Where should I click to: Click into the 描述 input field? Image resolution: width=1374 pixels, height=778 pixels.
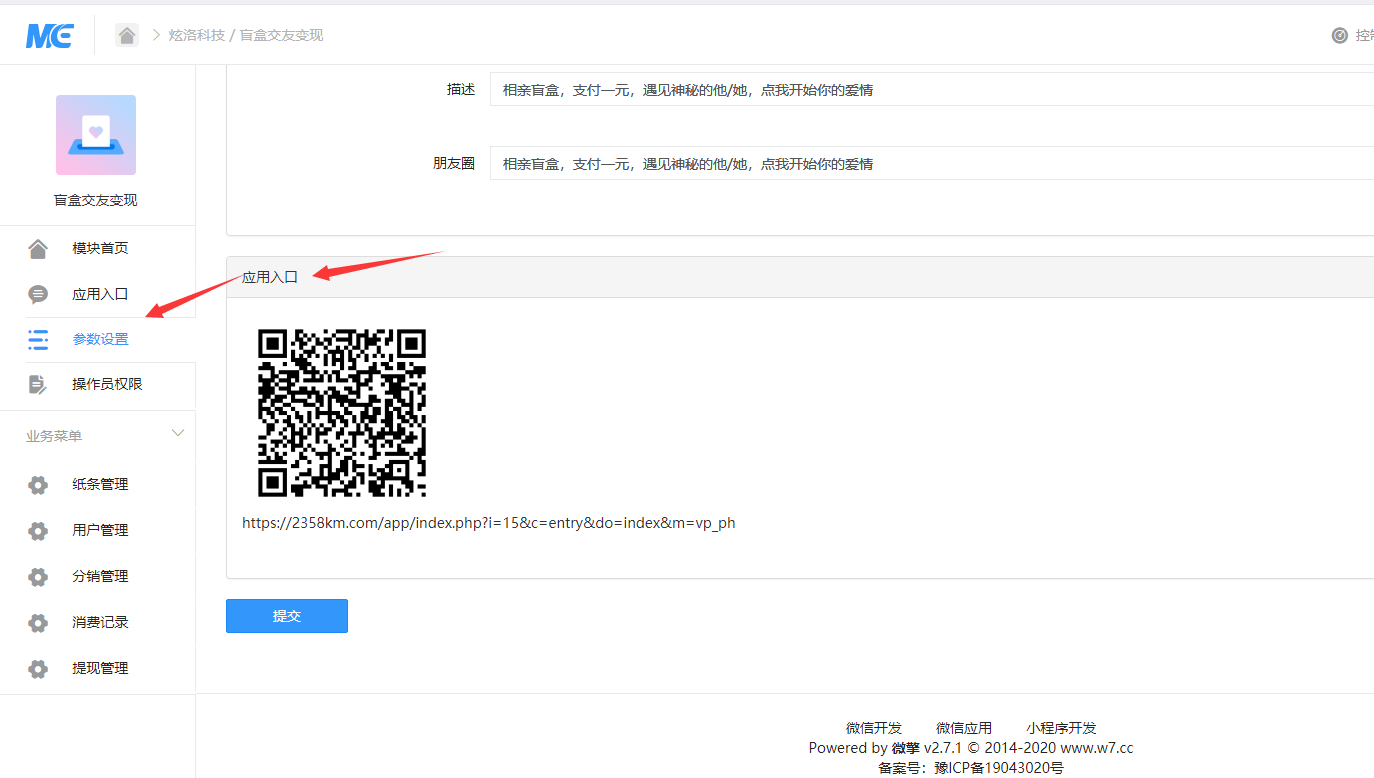(x=931, y=89)
